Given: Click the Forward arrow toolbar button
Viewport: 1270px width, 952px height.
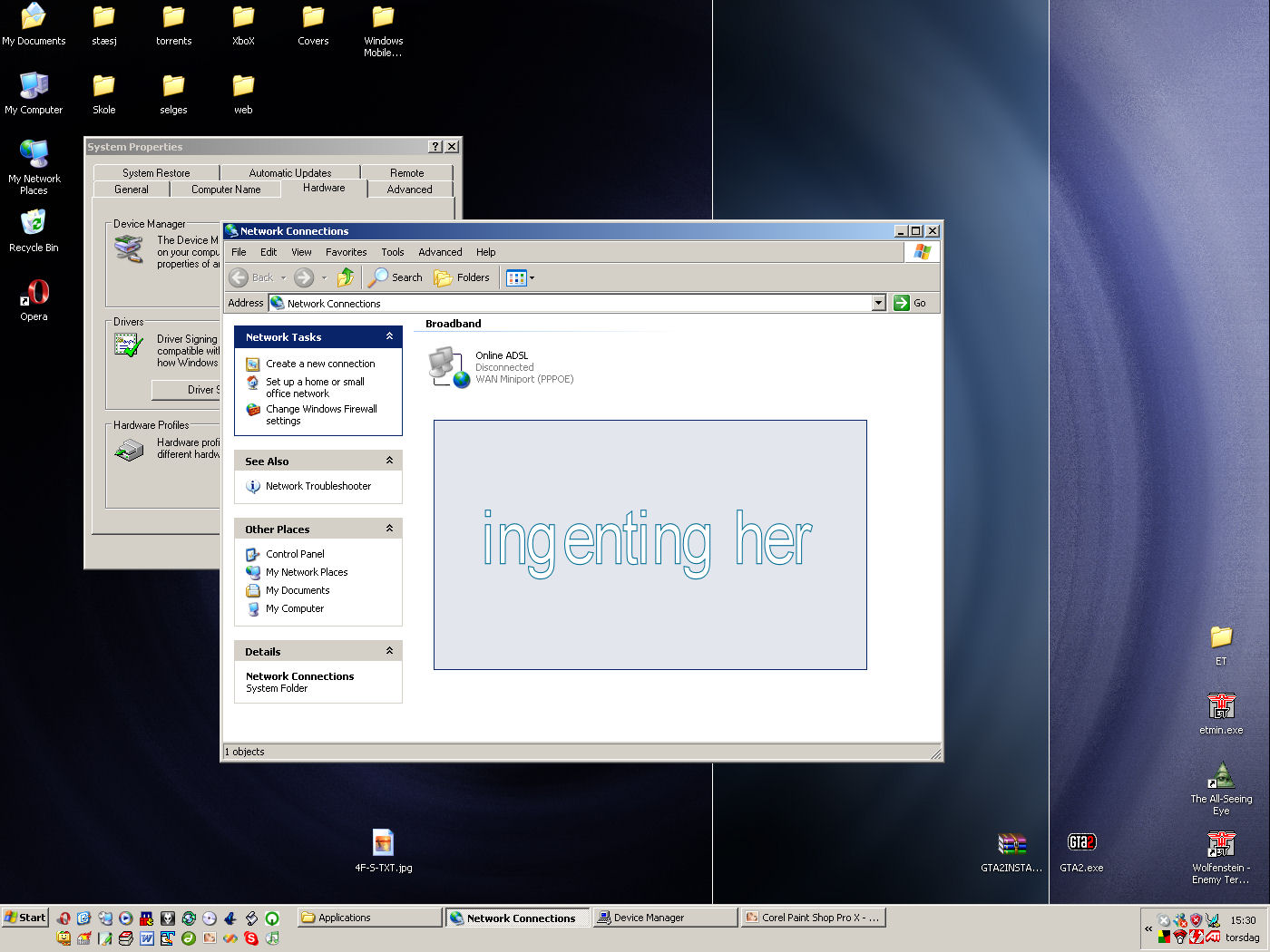Looking at the screenshot, I should (304, 277).
